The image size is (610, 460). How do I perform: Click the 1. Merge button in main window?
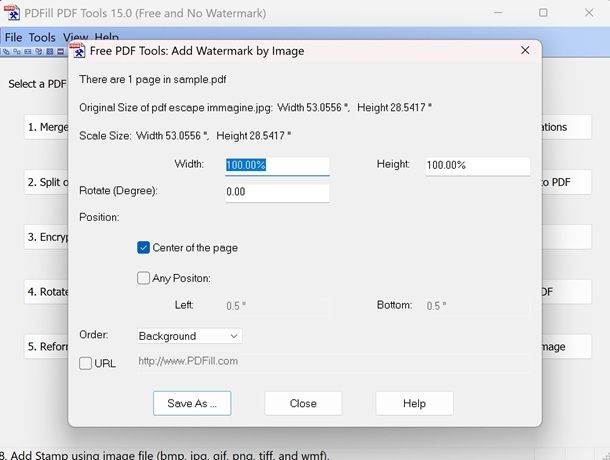click(x=47, y=127)
